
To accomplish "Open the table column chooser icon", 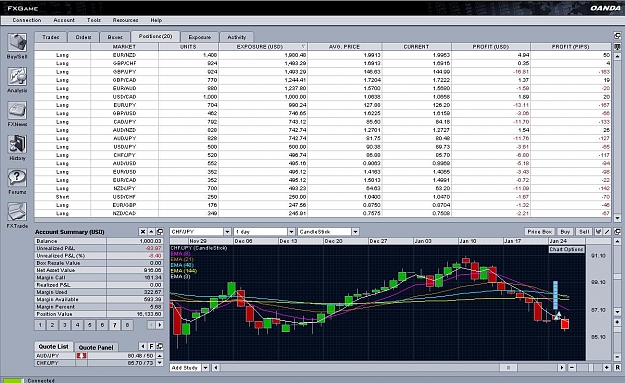I will (617, 47).
